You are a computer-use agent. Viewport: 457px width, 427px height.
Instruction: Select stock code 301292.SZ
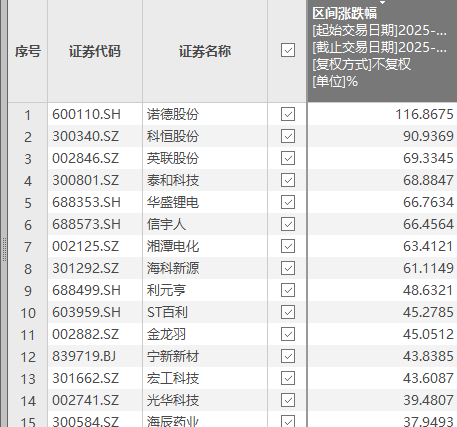click(x=86, y=269)
